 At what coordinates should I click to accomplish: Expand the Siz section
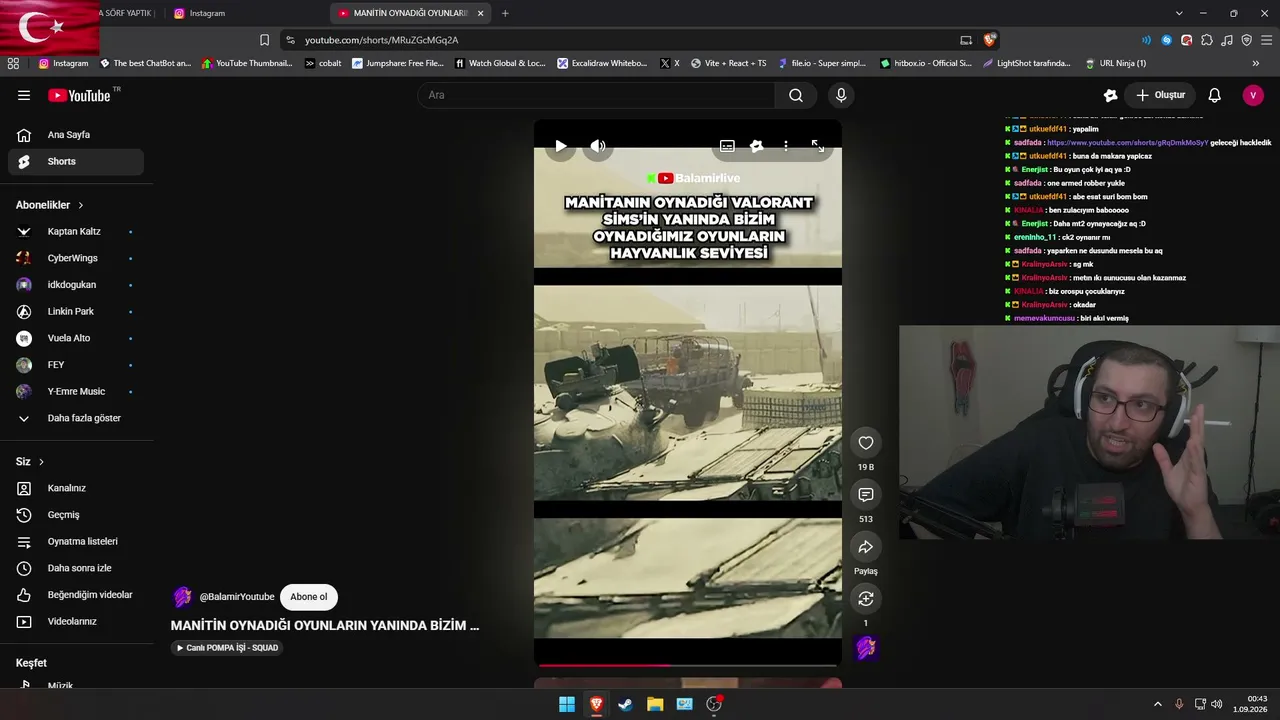point(30,461)
